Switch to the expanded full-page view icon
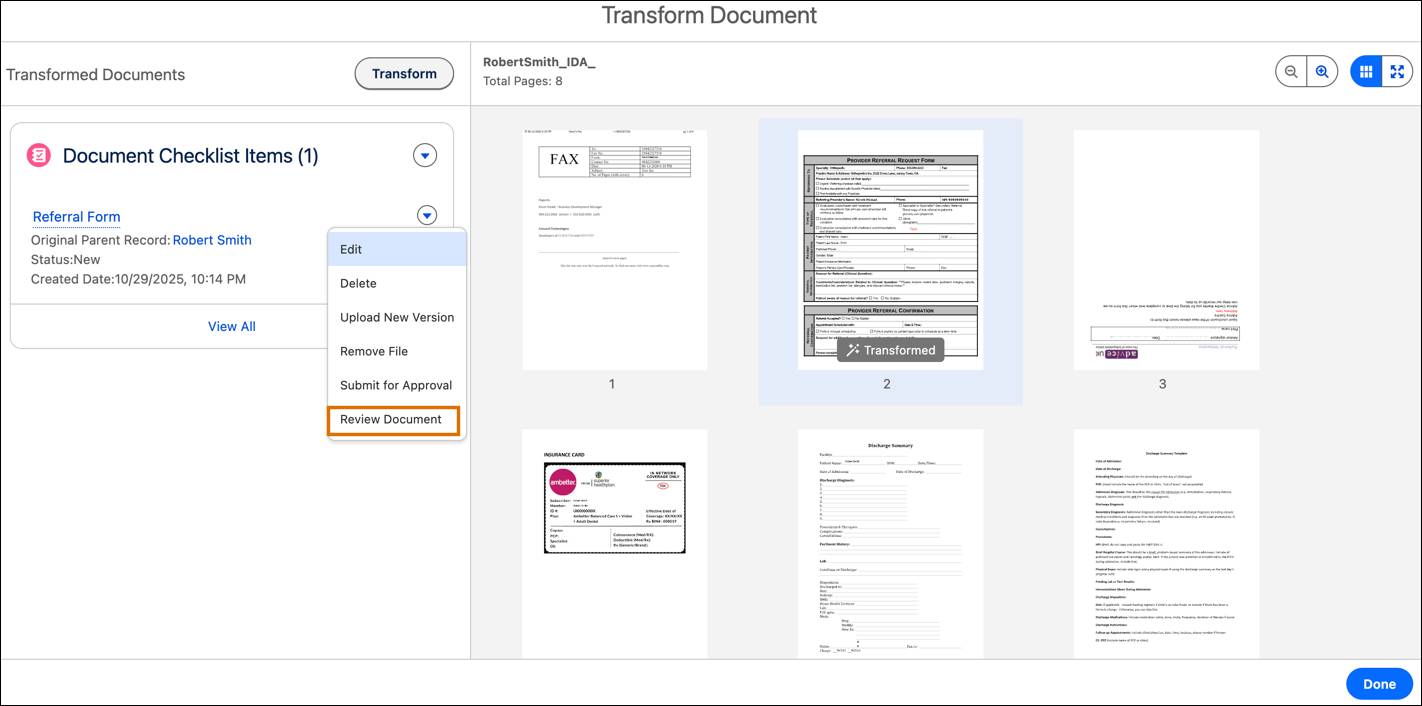This screenshot has height=706, width=1422. point(1397,71)
